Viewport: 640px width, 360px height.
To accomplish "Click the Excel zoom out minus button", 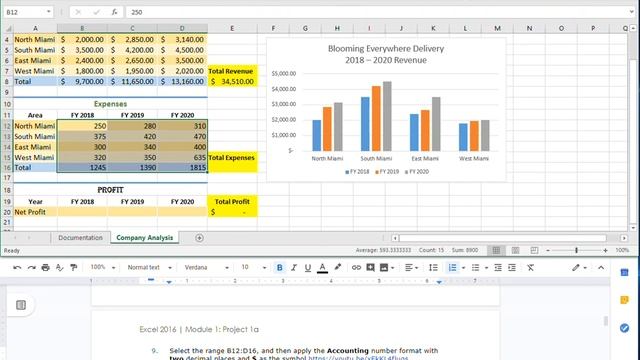I will pyautogui.click(x=548, y=250).
